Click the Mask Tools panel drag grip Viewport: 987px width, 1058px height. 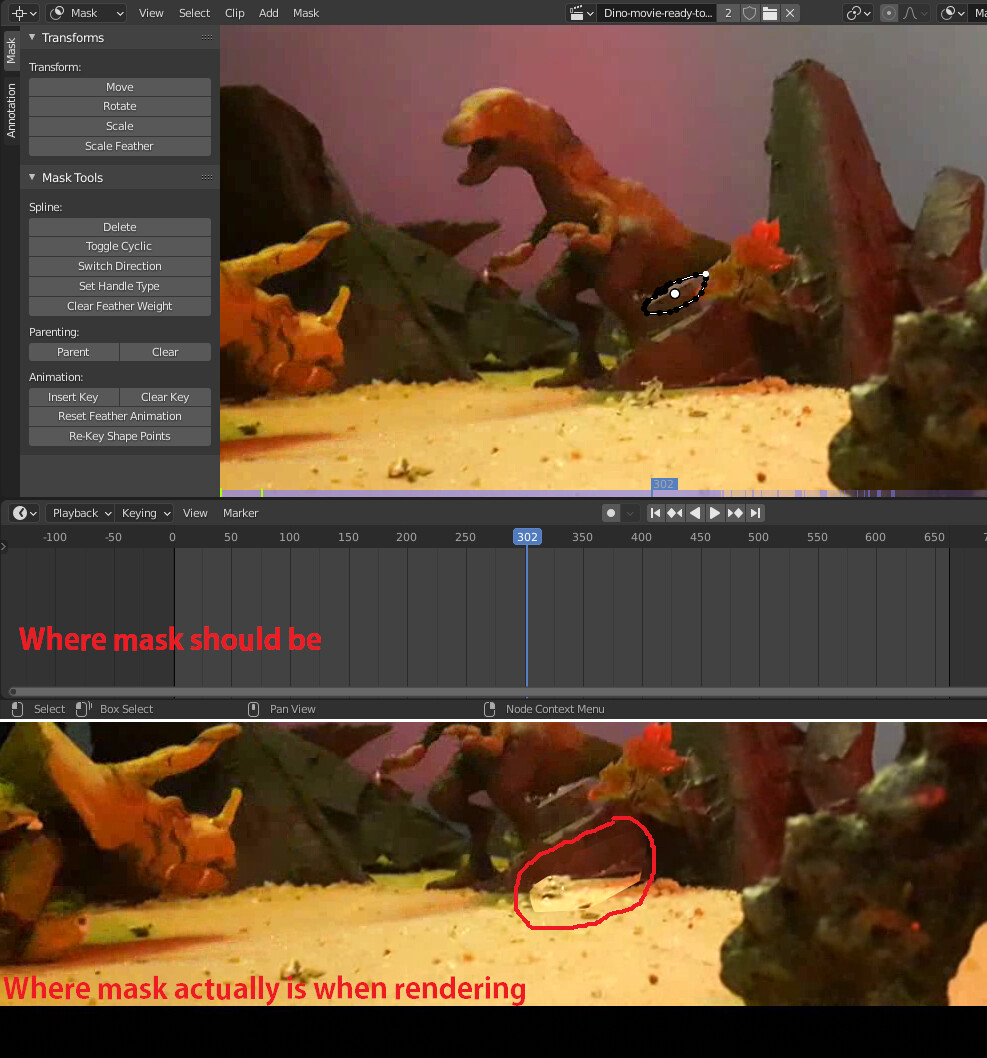[206, 177]
